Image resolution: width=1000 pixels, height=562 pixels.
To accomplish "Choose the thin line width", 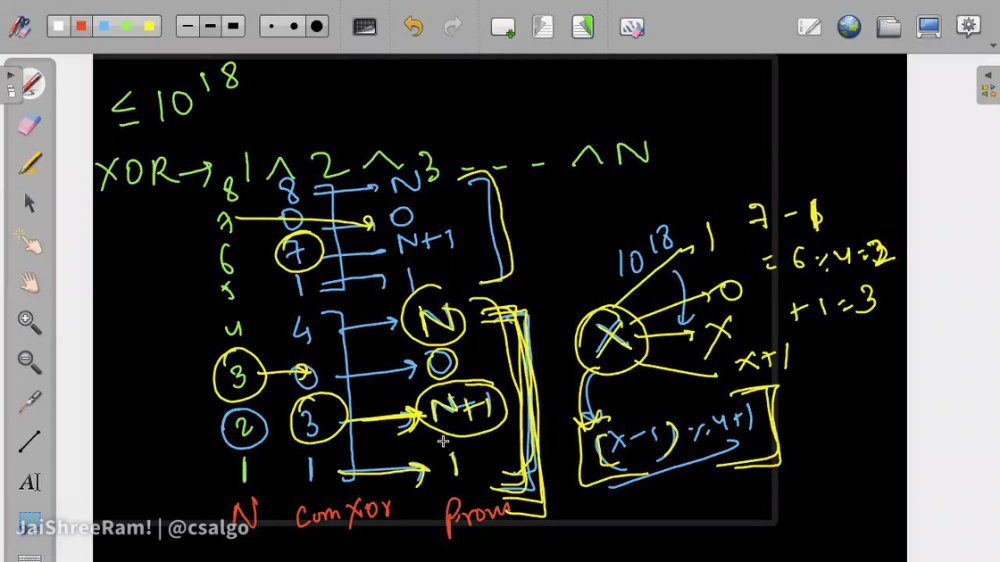I will (188, 26).
